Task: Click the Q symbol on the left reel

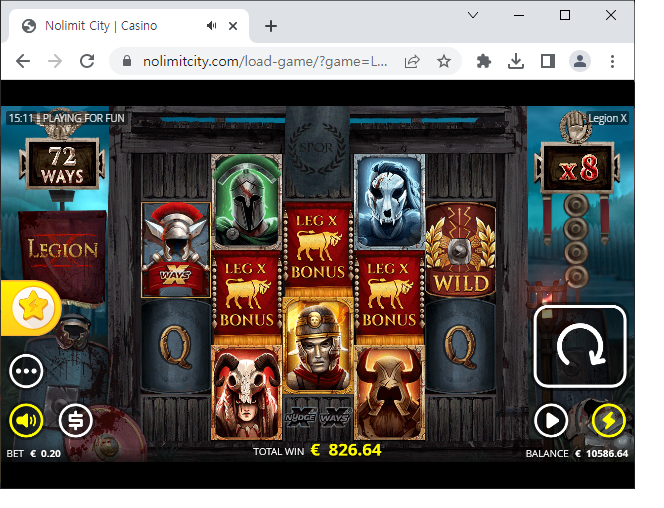Action: tap(176, 346)
